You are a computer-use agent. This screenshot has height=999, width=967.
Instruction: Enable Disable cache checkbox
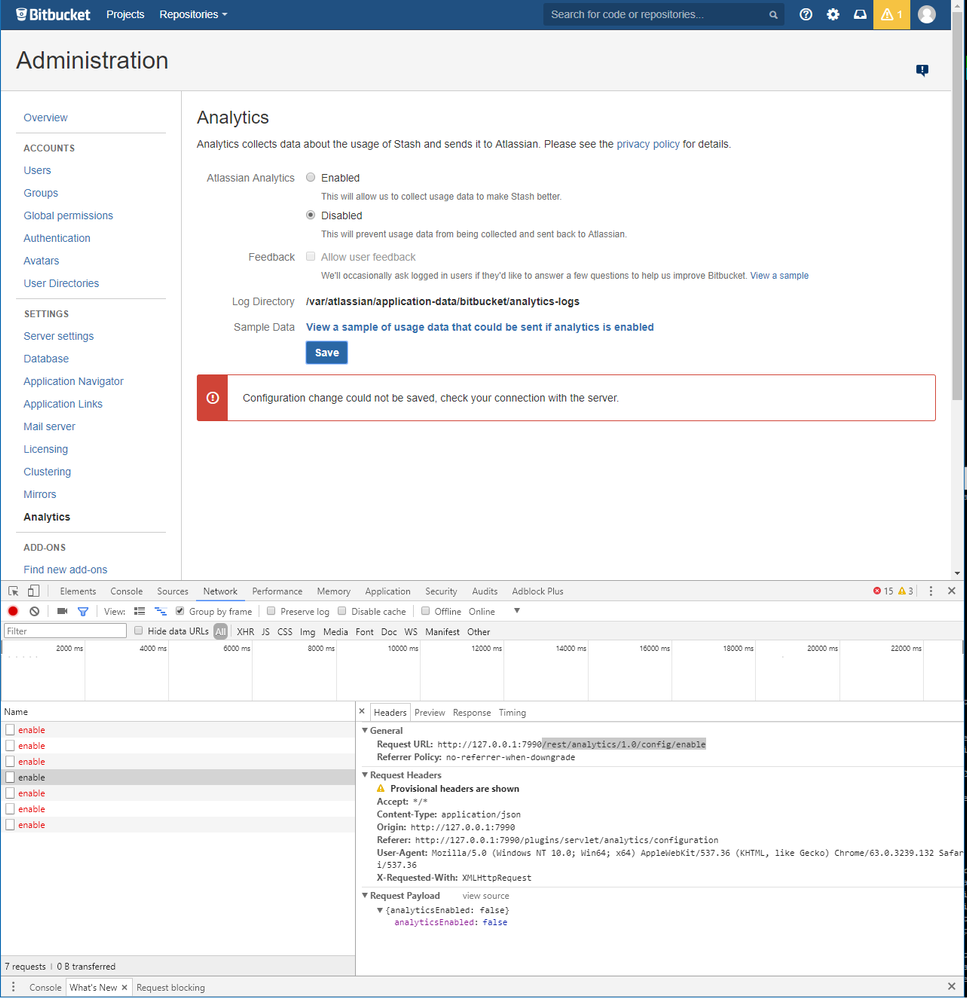341,611
